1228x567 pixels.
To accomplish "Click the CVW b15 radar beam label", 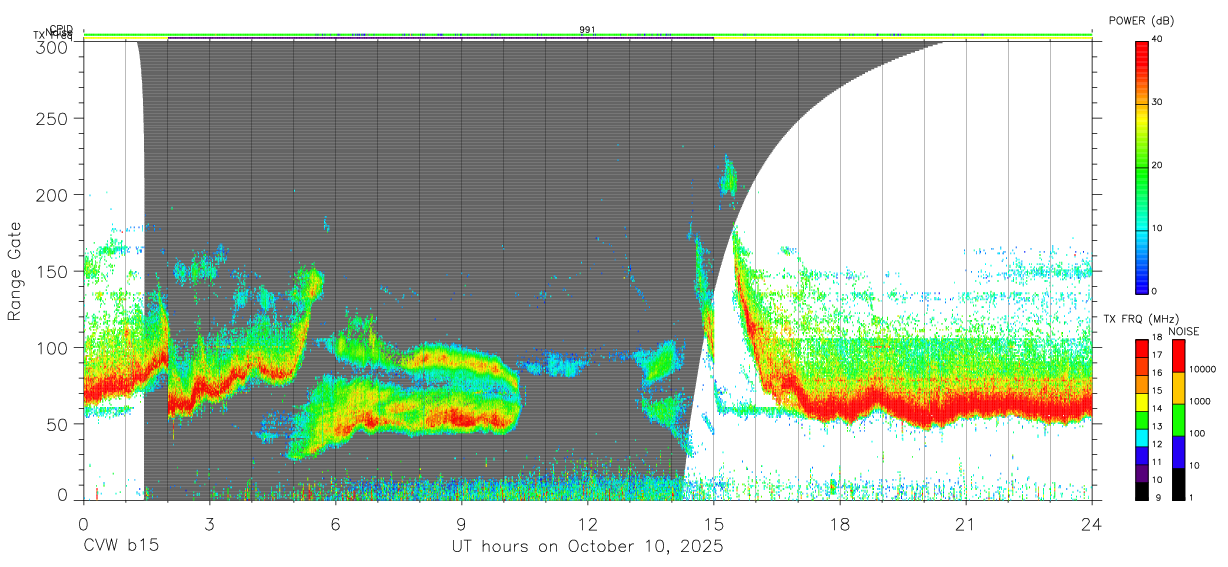I will click(120, 546).
